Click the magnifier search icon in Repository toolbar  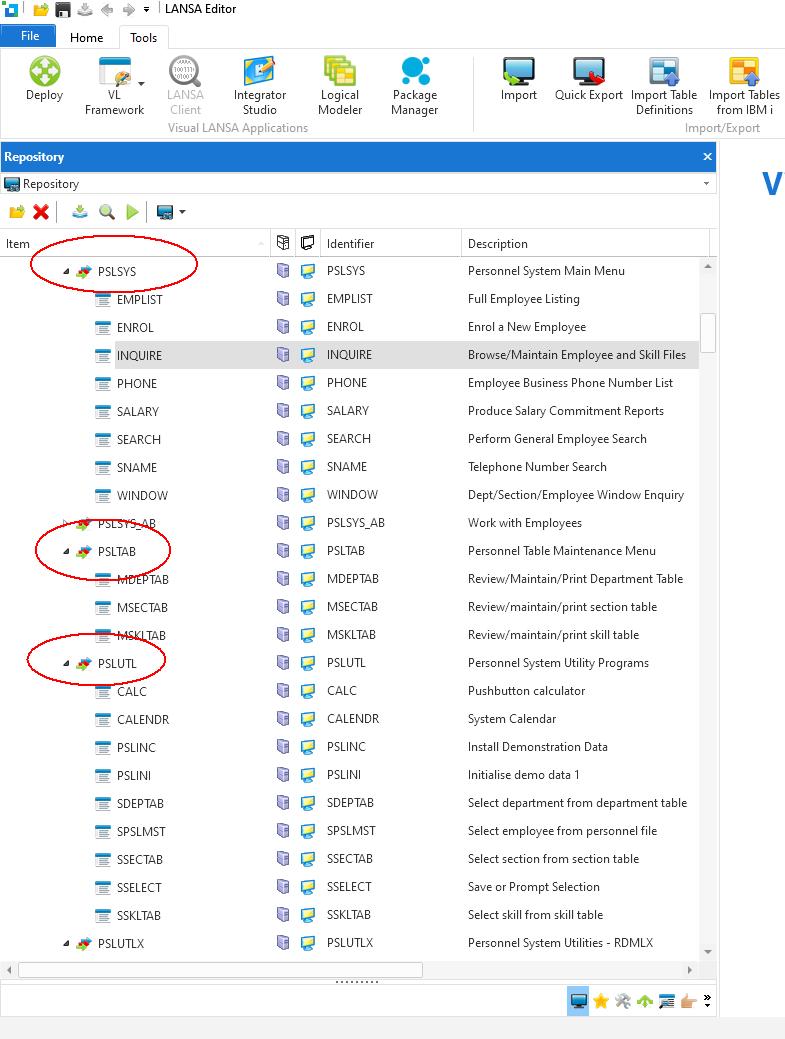[106, 212]
